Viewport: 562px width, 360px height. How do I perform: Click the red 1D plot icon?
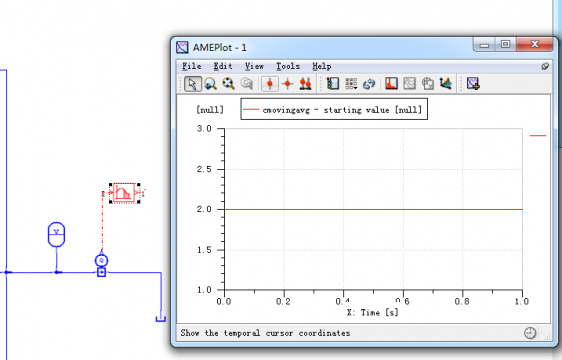(391, 84)
